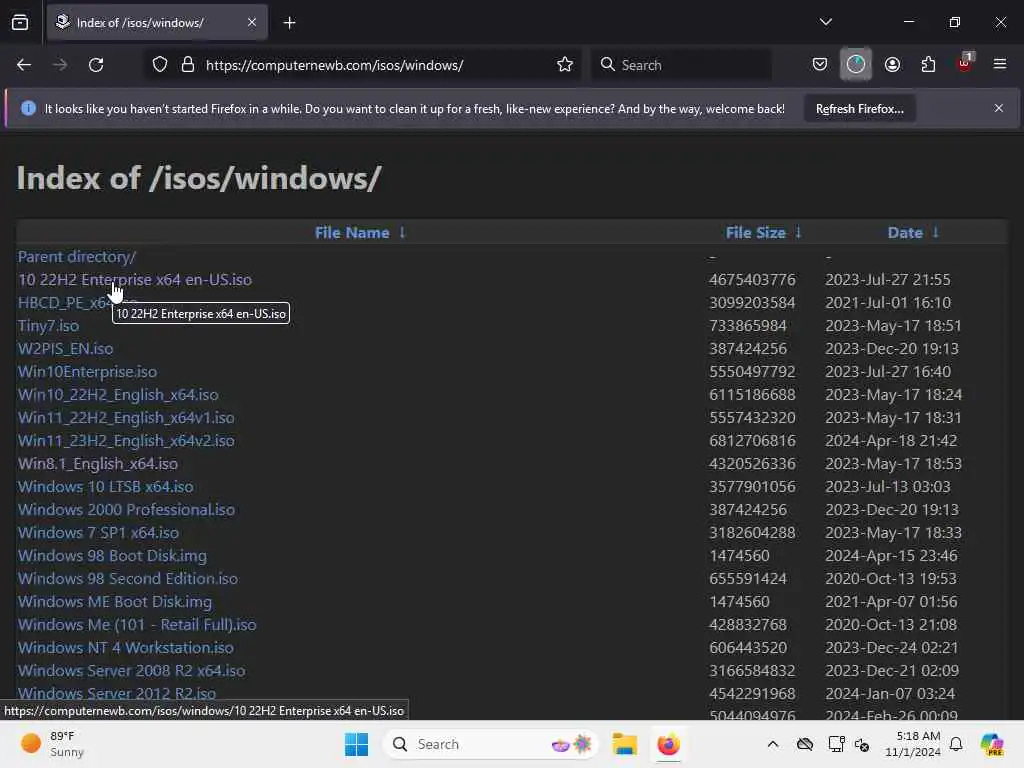Click file size 4675403776
The image size is (1024, 768).
(752, 280)
